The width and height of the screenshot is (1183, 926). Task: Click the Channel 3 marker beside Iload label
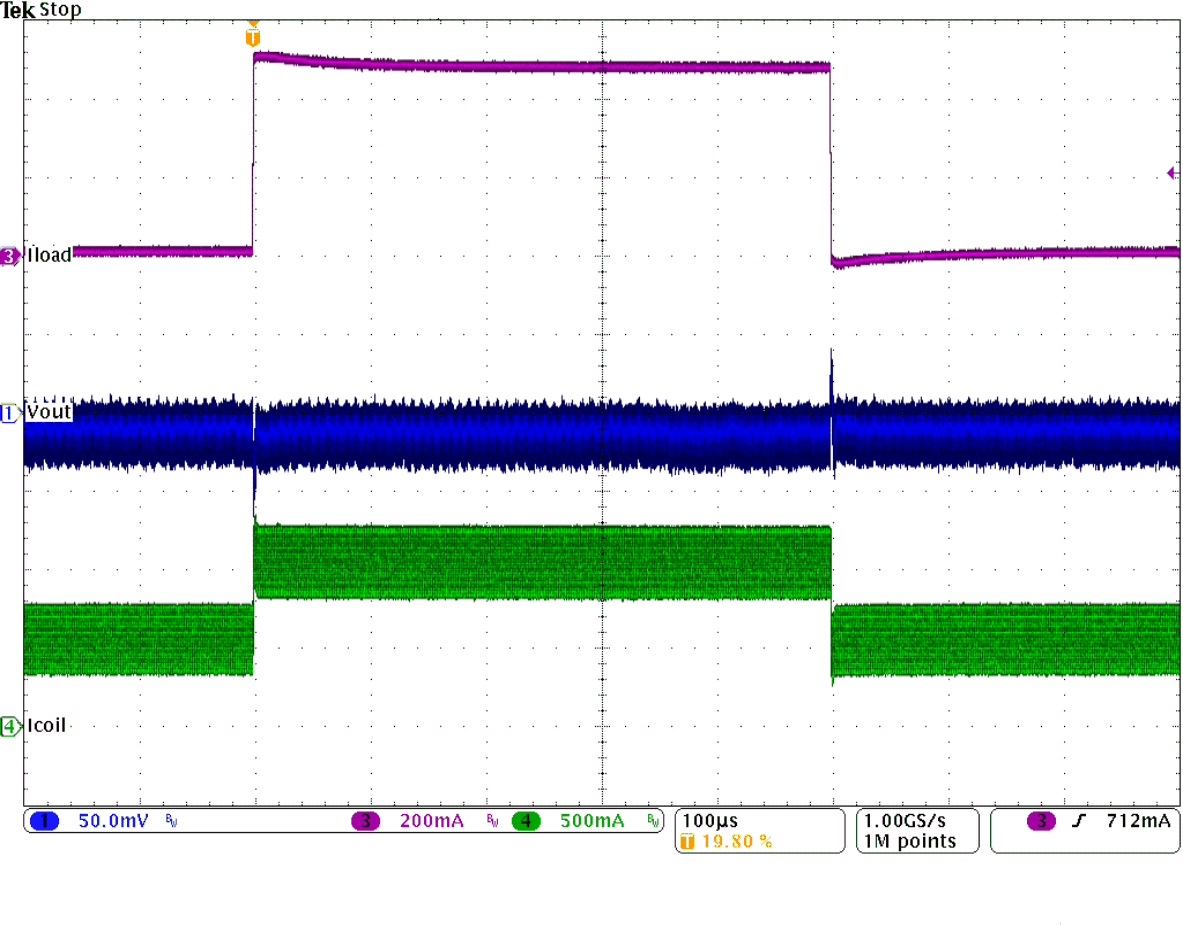(7, 255)
